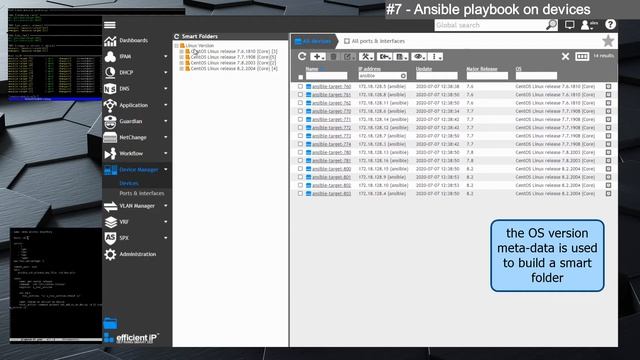Viewport: 640px width, 360px height.
Task: Clear filters with the X icon
Action: click(565, 56)
